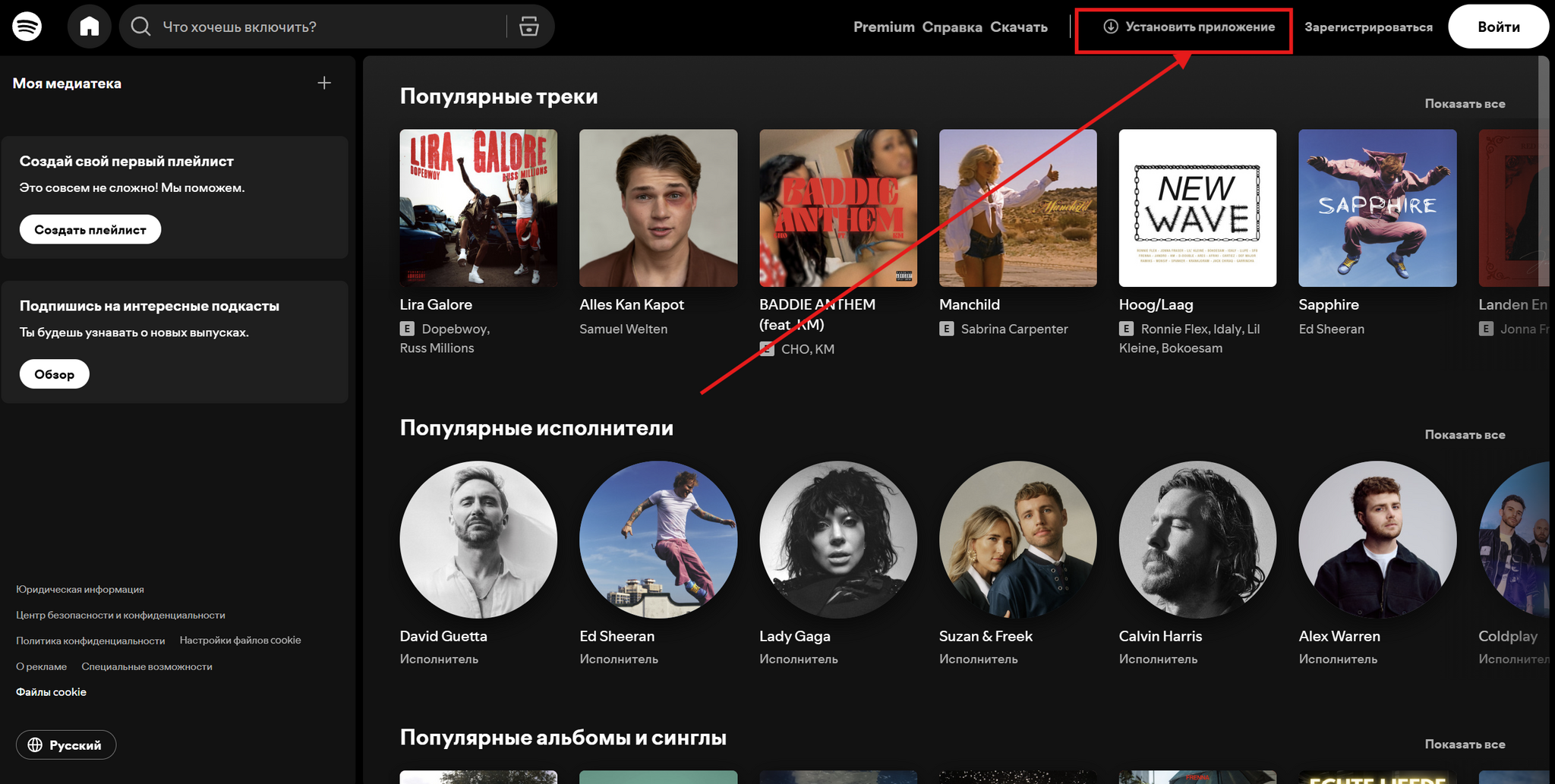Click the Обзор podcasts button
This screenshot has width=1555, height=784.
pyautogui.click(x=54, y=374)
